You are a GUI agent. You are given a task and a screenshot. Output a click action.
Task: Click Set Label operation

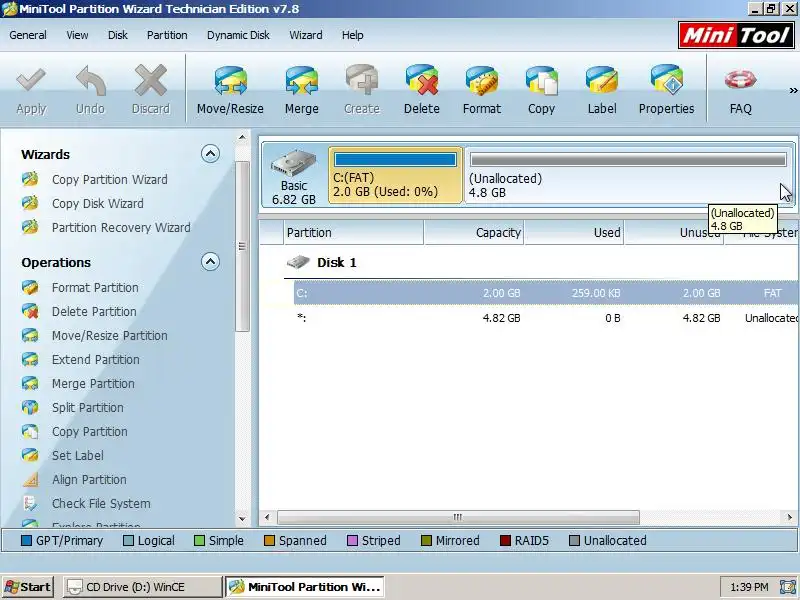pyautogui.click(x=78, y=456)
